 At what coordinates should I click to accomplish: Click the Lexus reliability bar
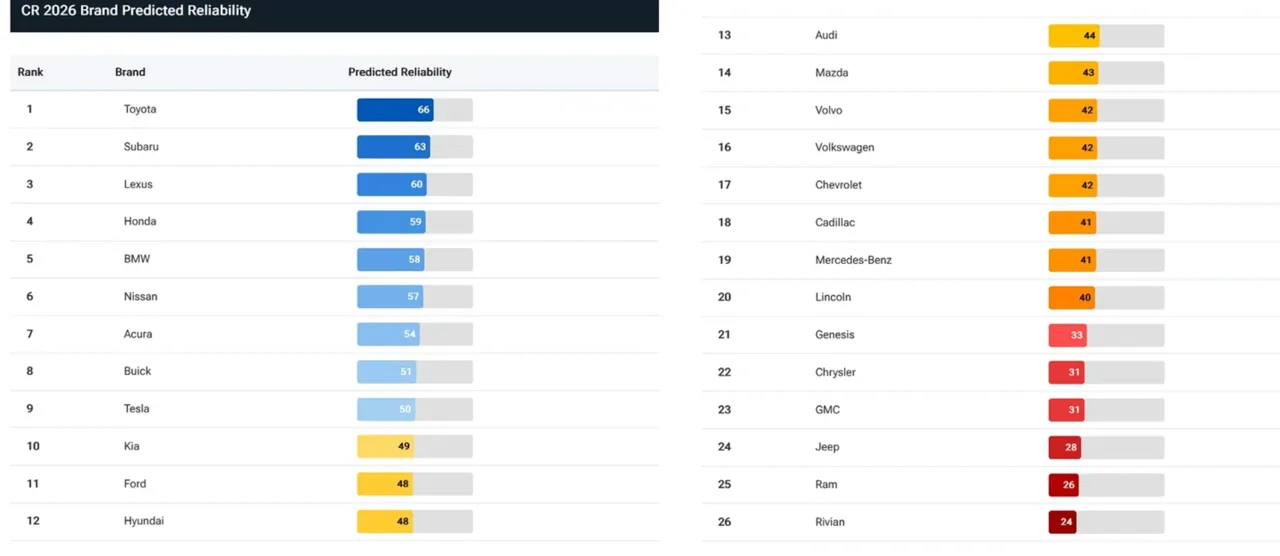(415, 185)
